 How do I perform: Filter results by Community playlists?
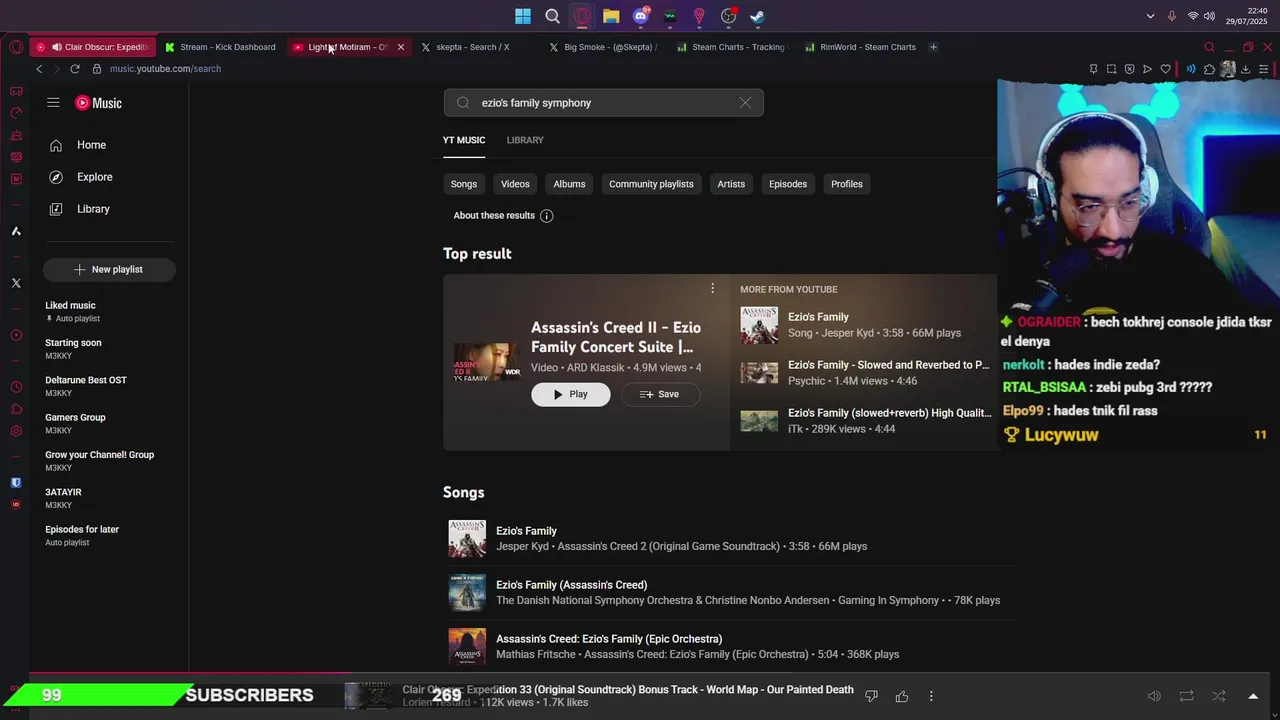tap(651, 184)
